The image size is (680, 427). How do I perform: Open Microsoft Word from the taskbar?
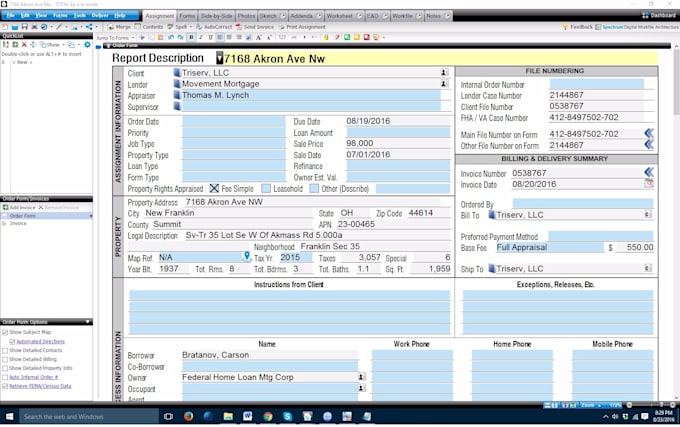coord(248,416)
